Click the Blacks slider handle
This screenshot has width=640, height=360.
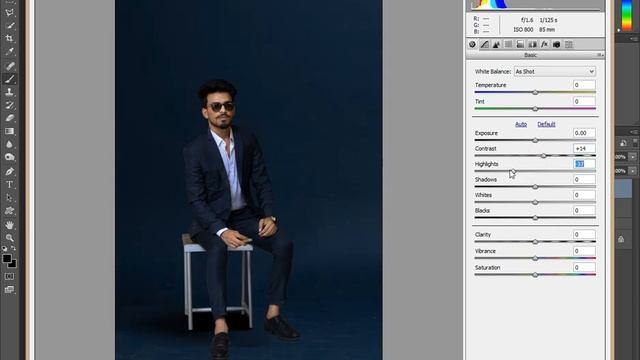(535, 218)
